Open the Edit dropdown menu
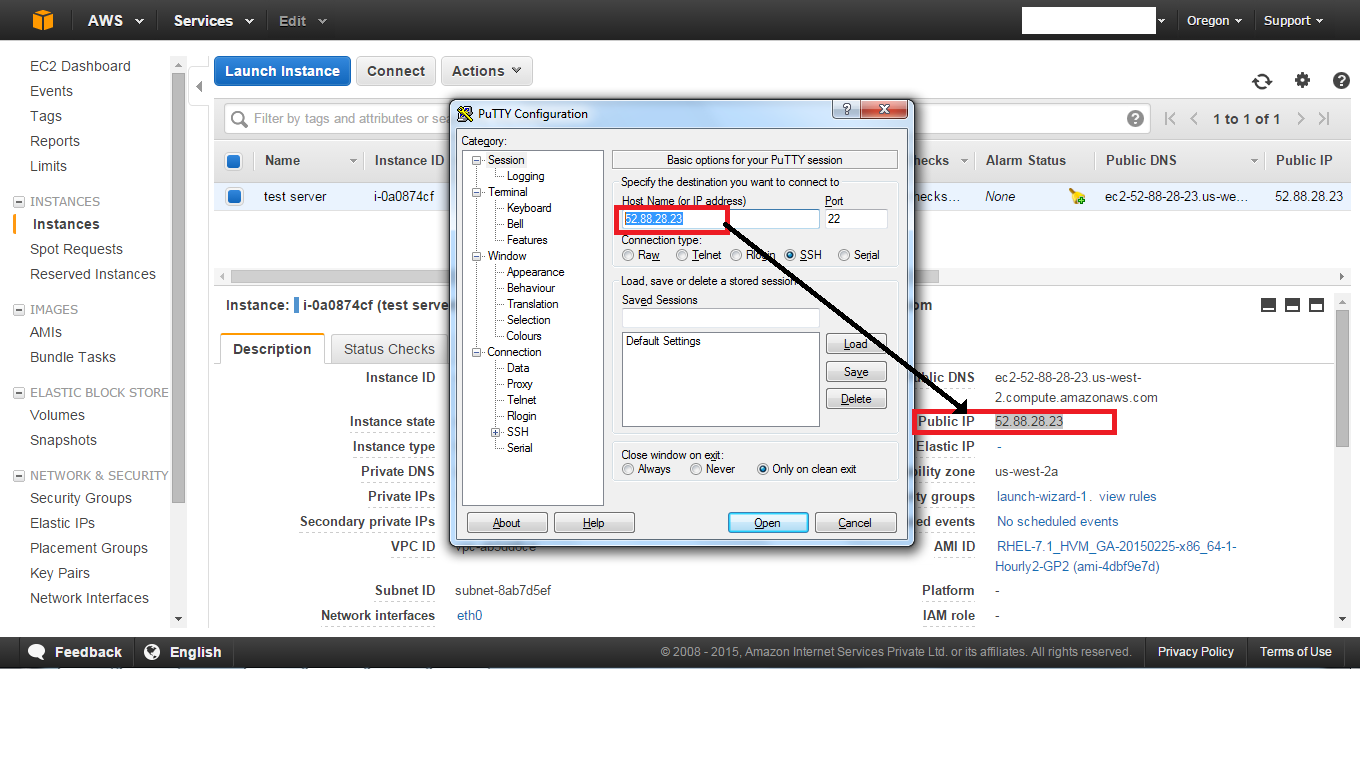Image resolution: width=1366 pixels, height=768 pixels. click(x=302, y=20)
